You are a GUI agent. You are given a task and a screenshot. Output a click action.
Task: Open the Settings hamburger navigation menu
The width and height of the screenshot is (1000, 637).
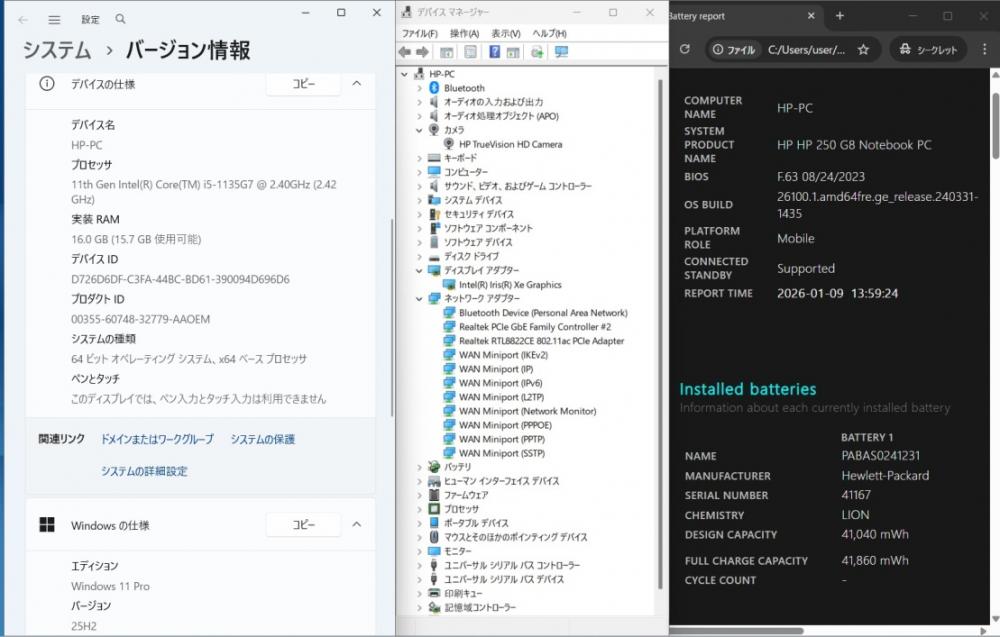[54, 19]
